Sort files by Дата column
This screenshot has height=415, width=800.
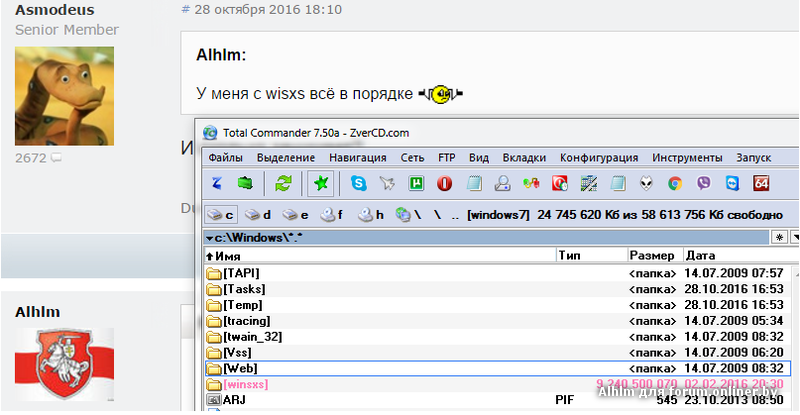[x=737, y=255]
